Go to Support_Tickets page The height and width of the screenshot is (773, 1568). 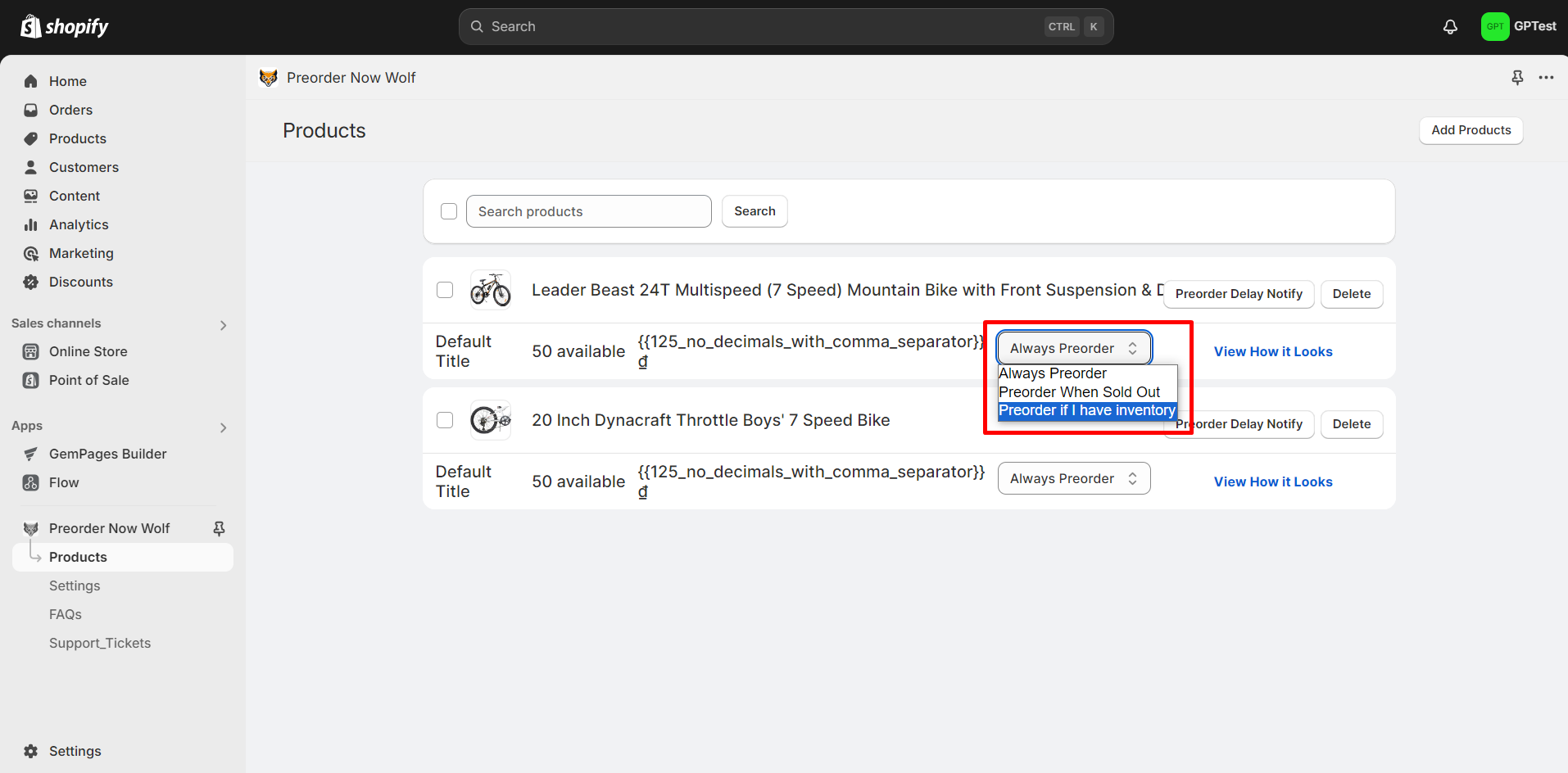(x=100, y=643)
